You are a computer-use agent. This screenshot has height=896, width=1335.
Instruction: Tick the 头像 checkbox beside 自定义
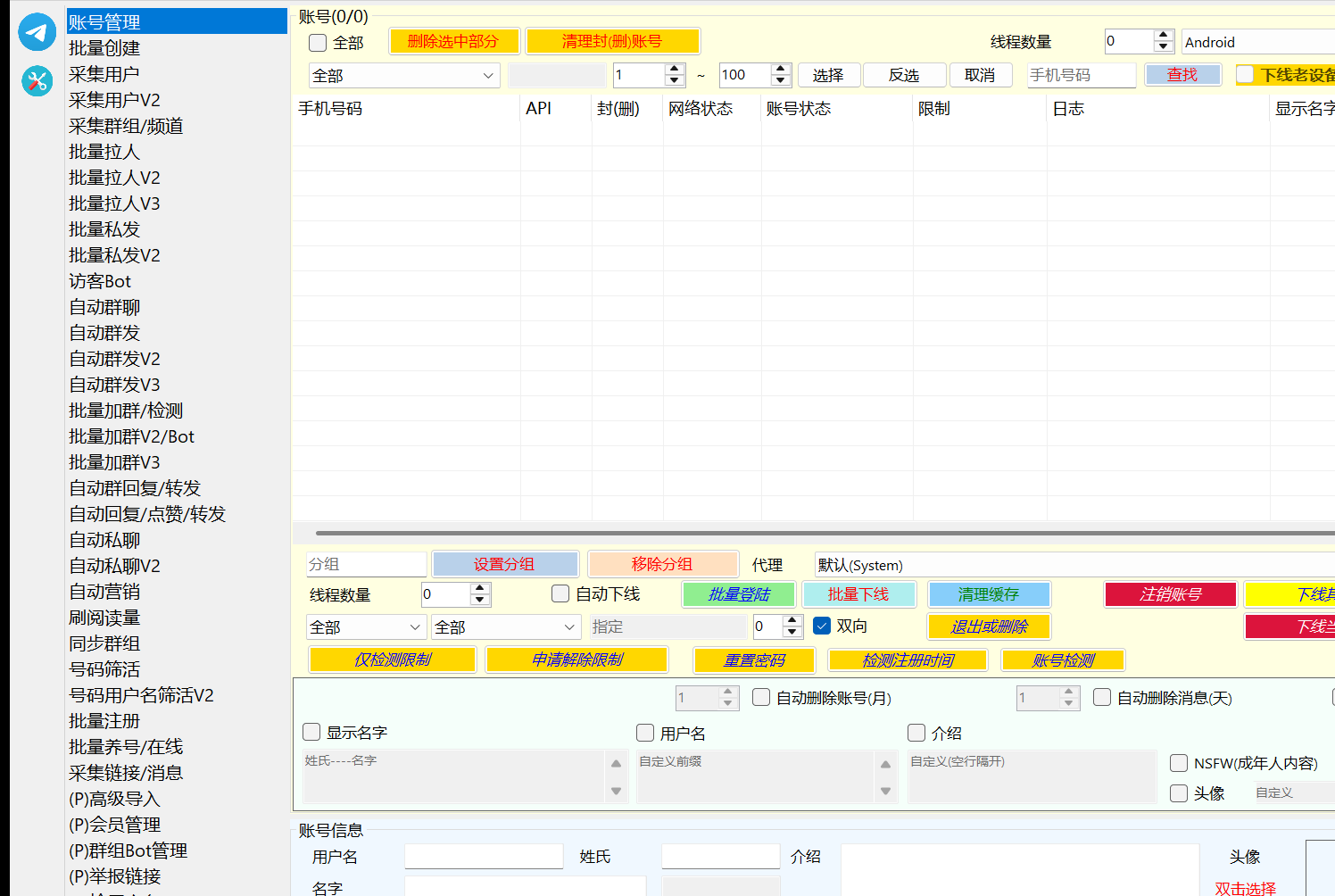click(1179, 793)
